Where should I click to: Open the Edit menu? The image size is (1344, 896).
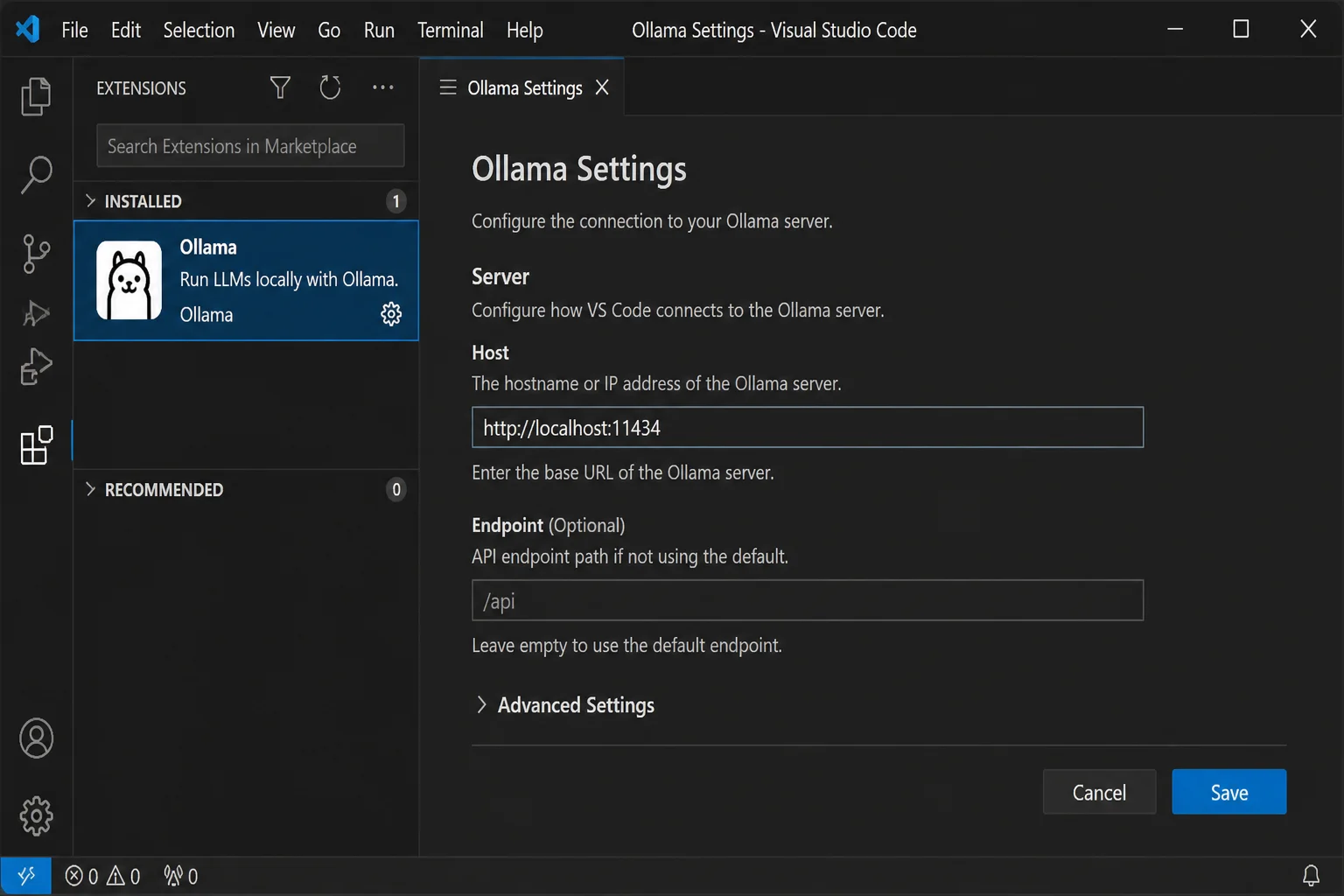click(x=126, y=30)
